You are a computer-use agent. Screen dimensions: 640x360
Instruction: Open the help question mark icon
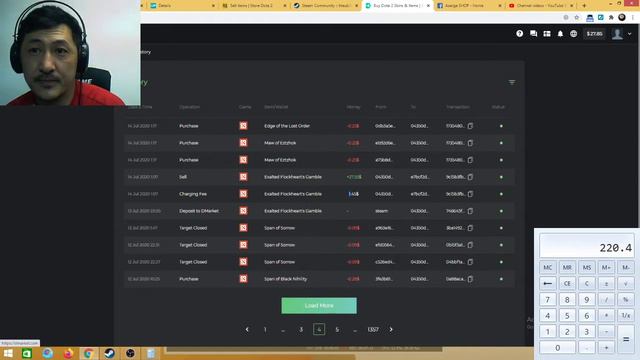pyautogui.click(x=519, y=33)
